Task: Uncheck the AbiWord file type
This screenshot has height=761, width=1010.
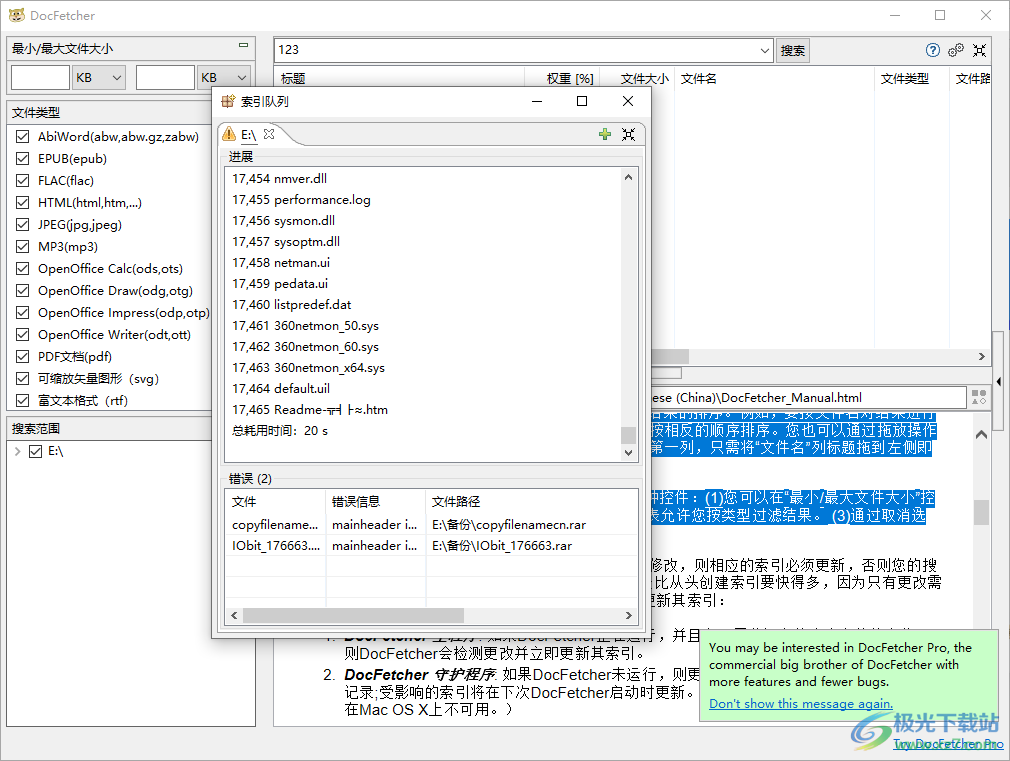Action: pos(23,137)
